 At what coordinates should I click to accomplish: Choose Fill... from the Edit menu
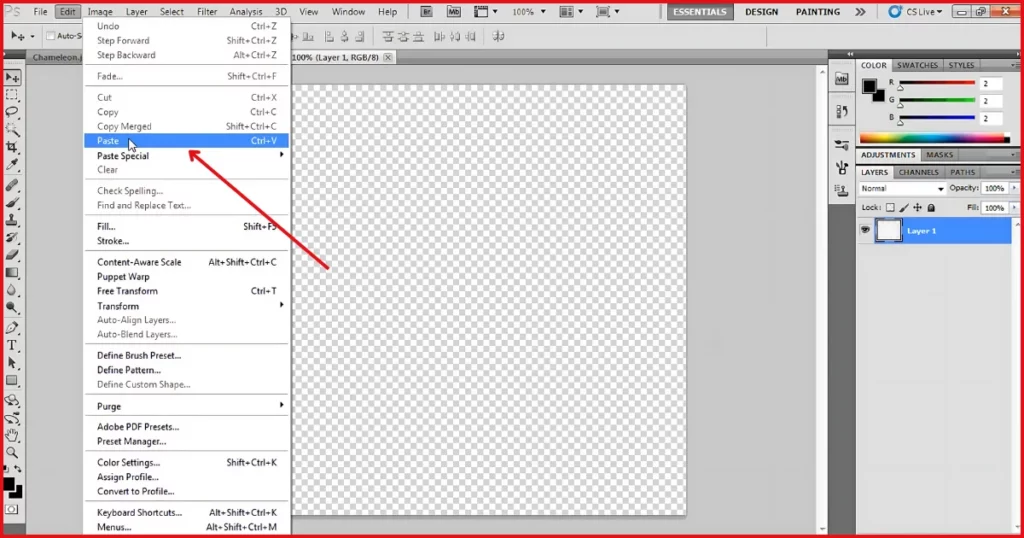tap(186, 227)
